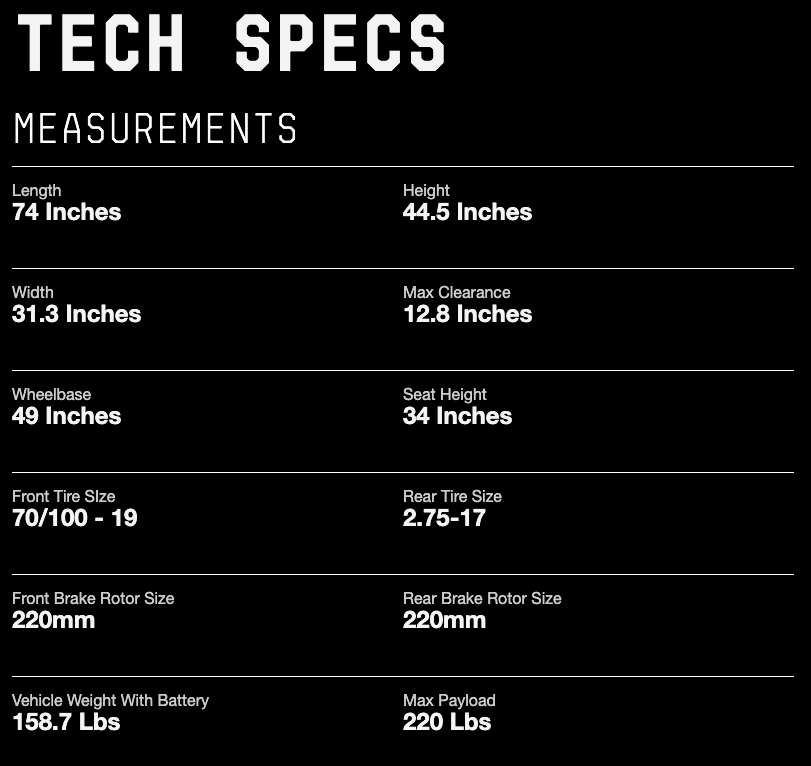The image size is (811, 766).
Task: Select the Vehicle Weight With Battery label
Action: [x=110, y=700]
